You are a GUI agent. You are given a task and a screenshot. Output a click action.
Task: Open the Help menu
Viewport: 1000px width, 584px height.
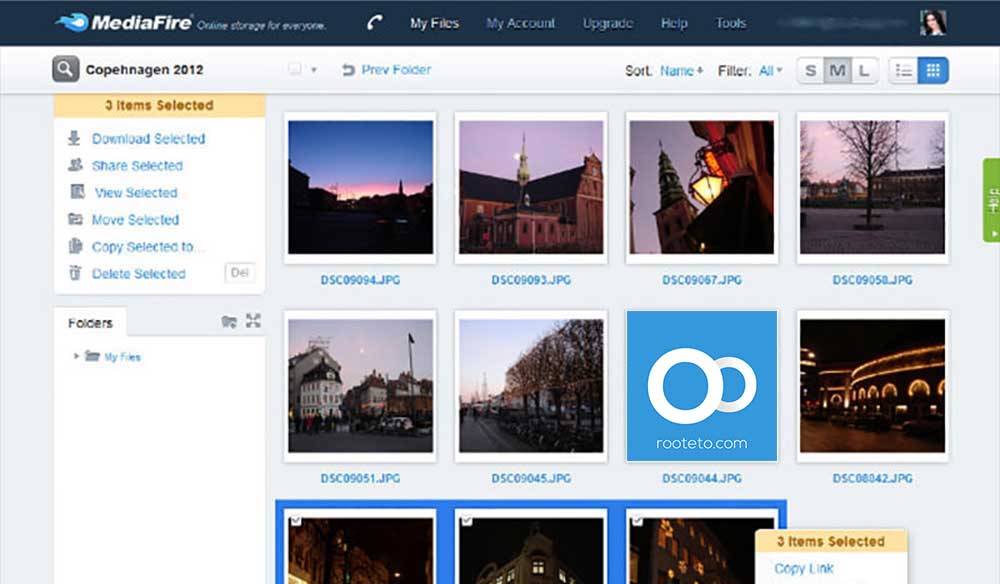[x=674, y=23]
